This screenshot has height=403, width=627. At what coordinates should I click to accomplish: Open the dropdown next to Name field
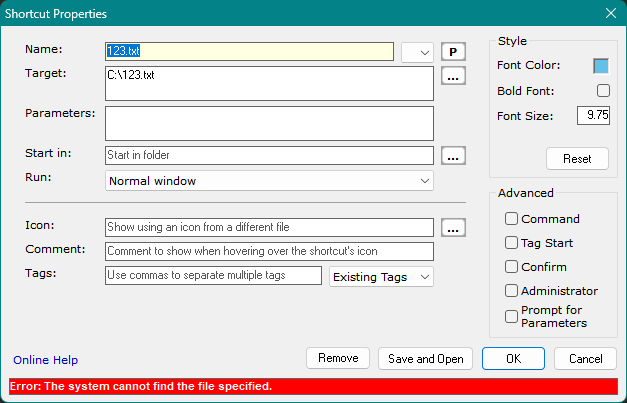pyautogui.click(x=417, y=52)
